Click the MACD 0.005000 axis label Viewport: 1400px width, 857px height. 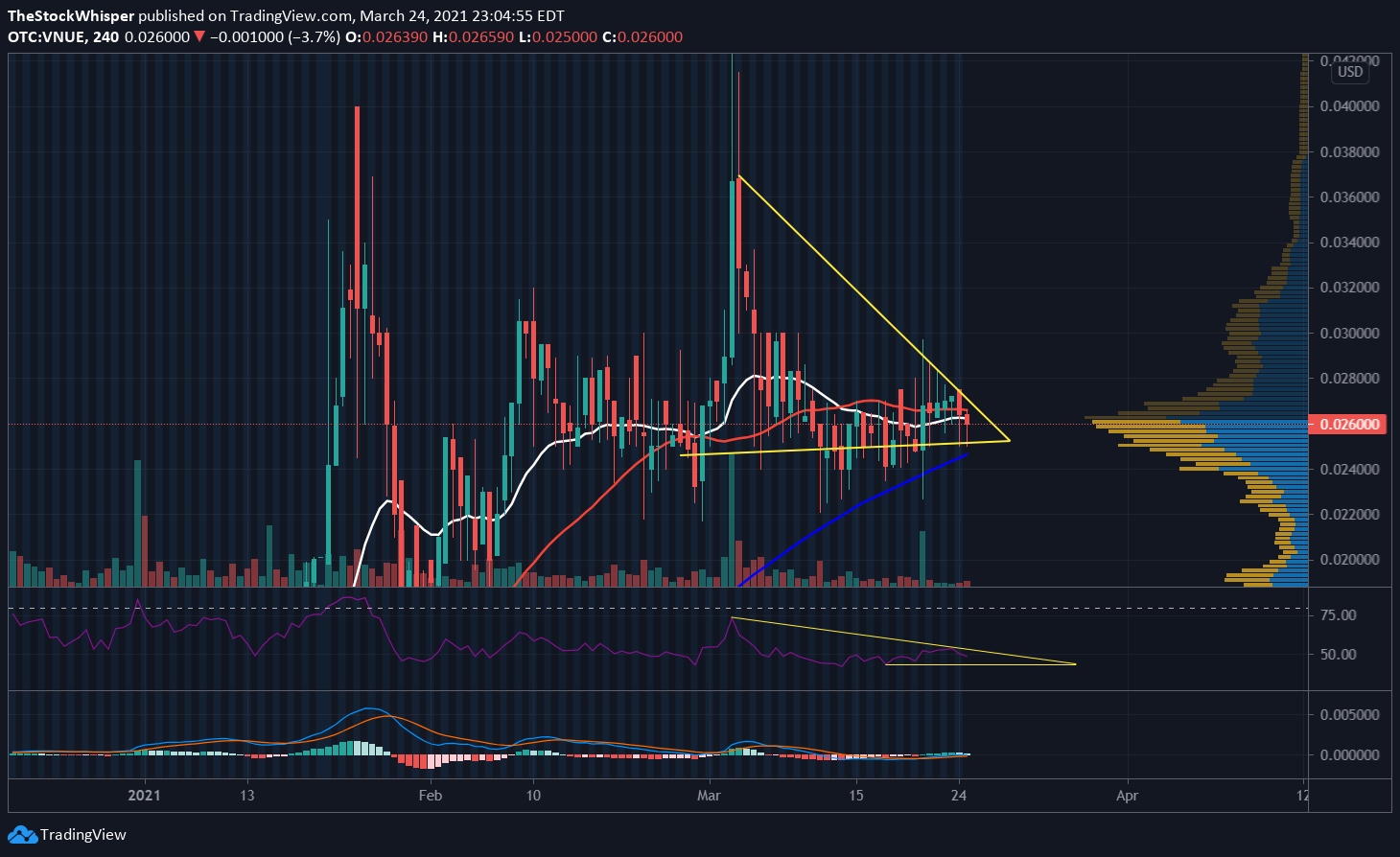coord(1350,714)
